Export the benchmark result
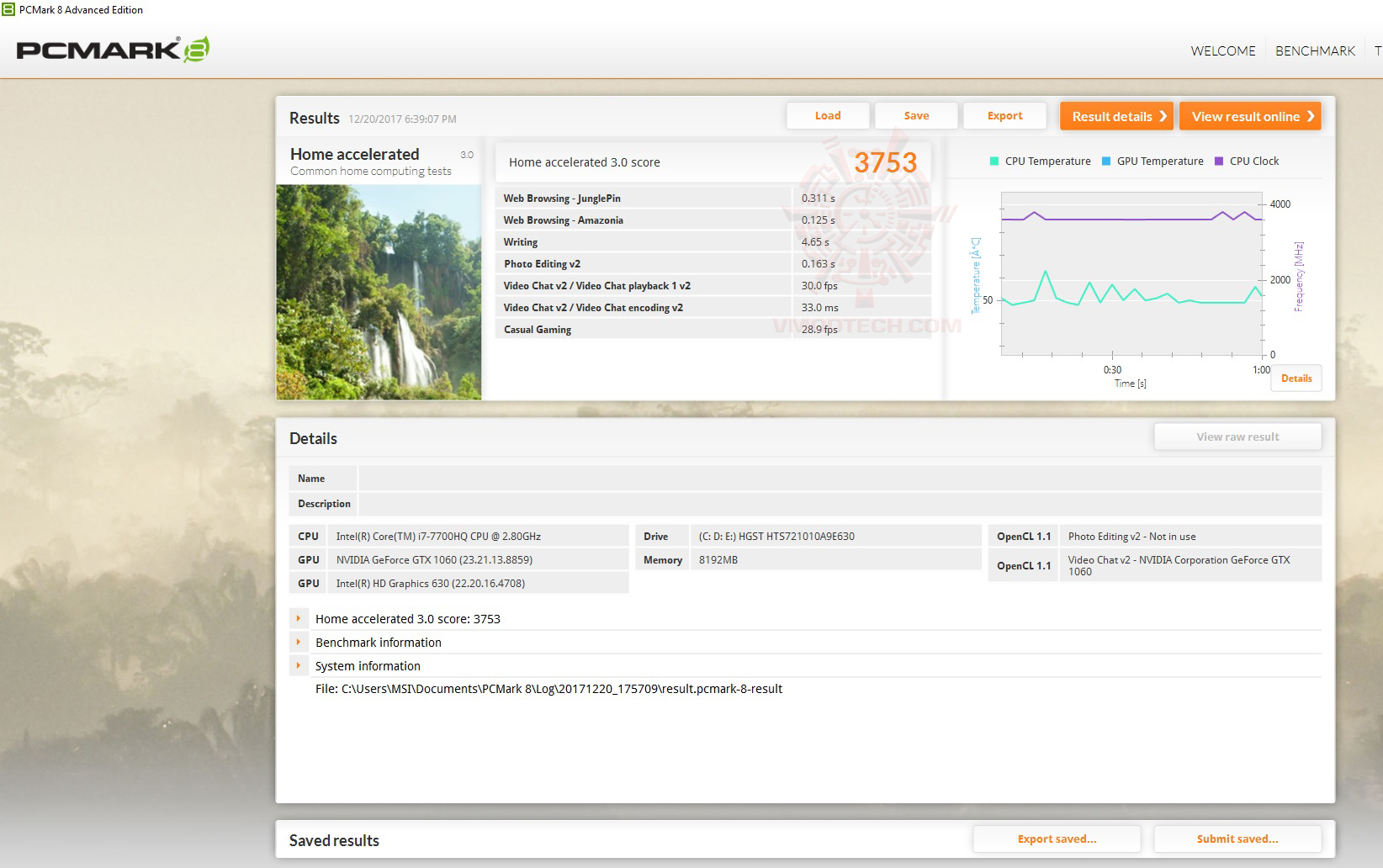This screenshot has width=1383, height=868. coord(1004,116)
